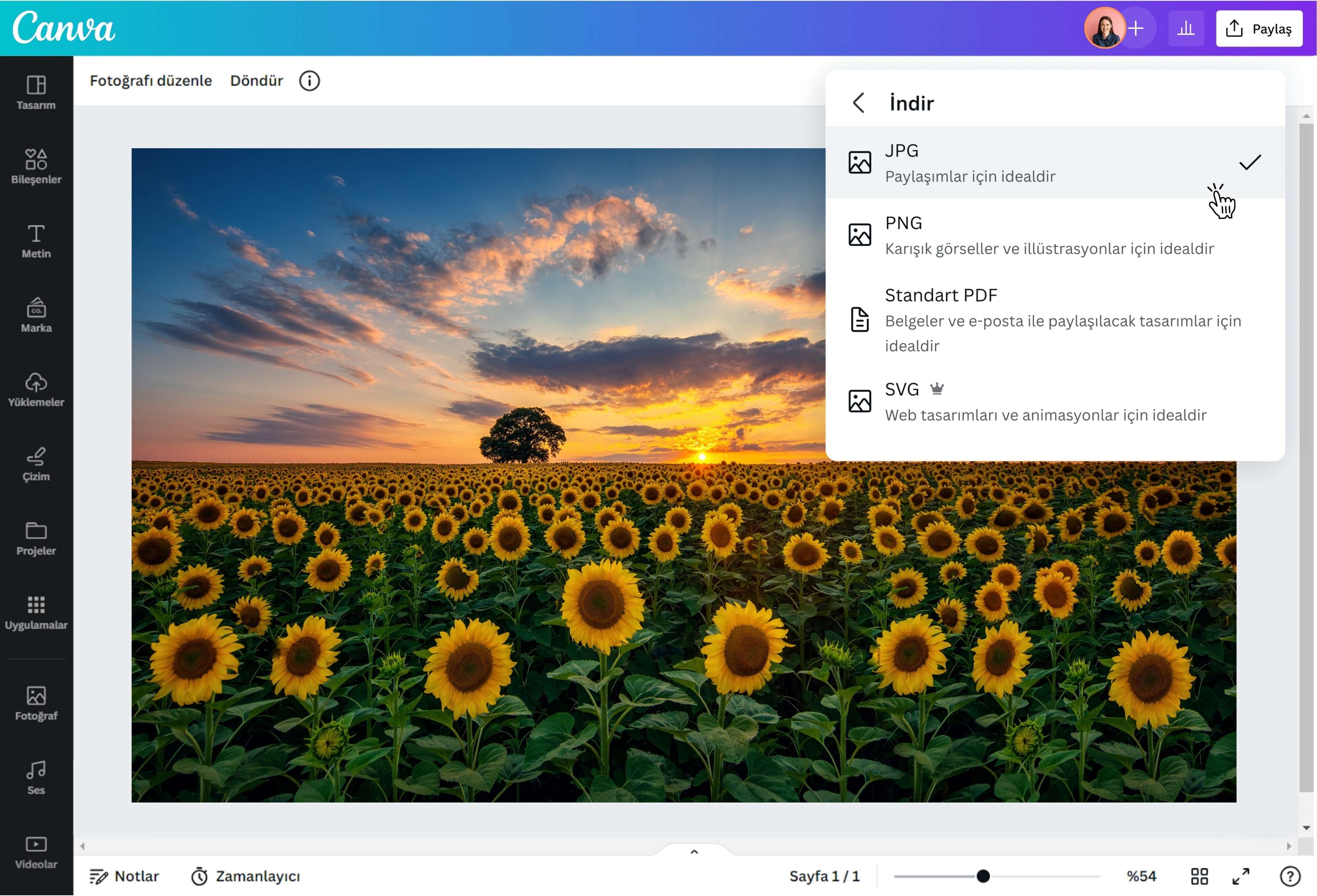Open the user profile avatar
This screenshot has height=896, width=1317.
point(1104,28)
